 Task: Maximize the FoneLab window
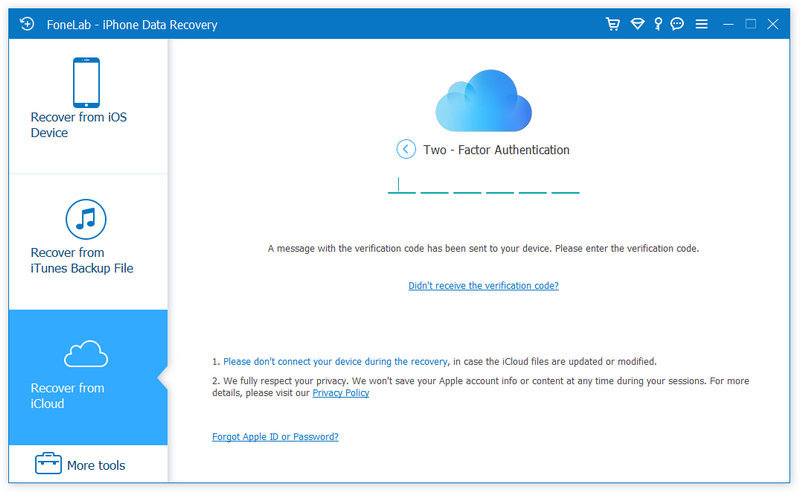pyautogui.click(x=751, y=24)
